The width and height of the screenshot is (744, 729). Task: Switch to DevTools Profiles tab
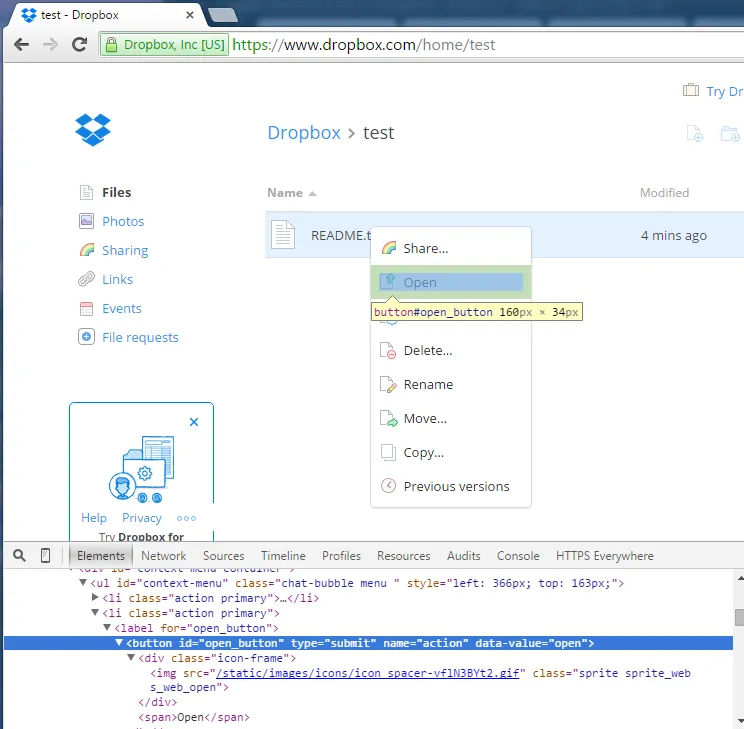tap(341, 556)
